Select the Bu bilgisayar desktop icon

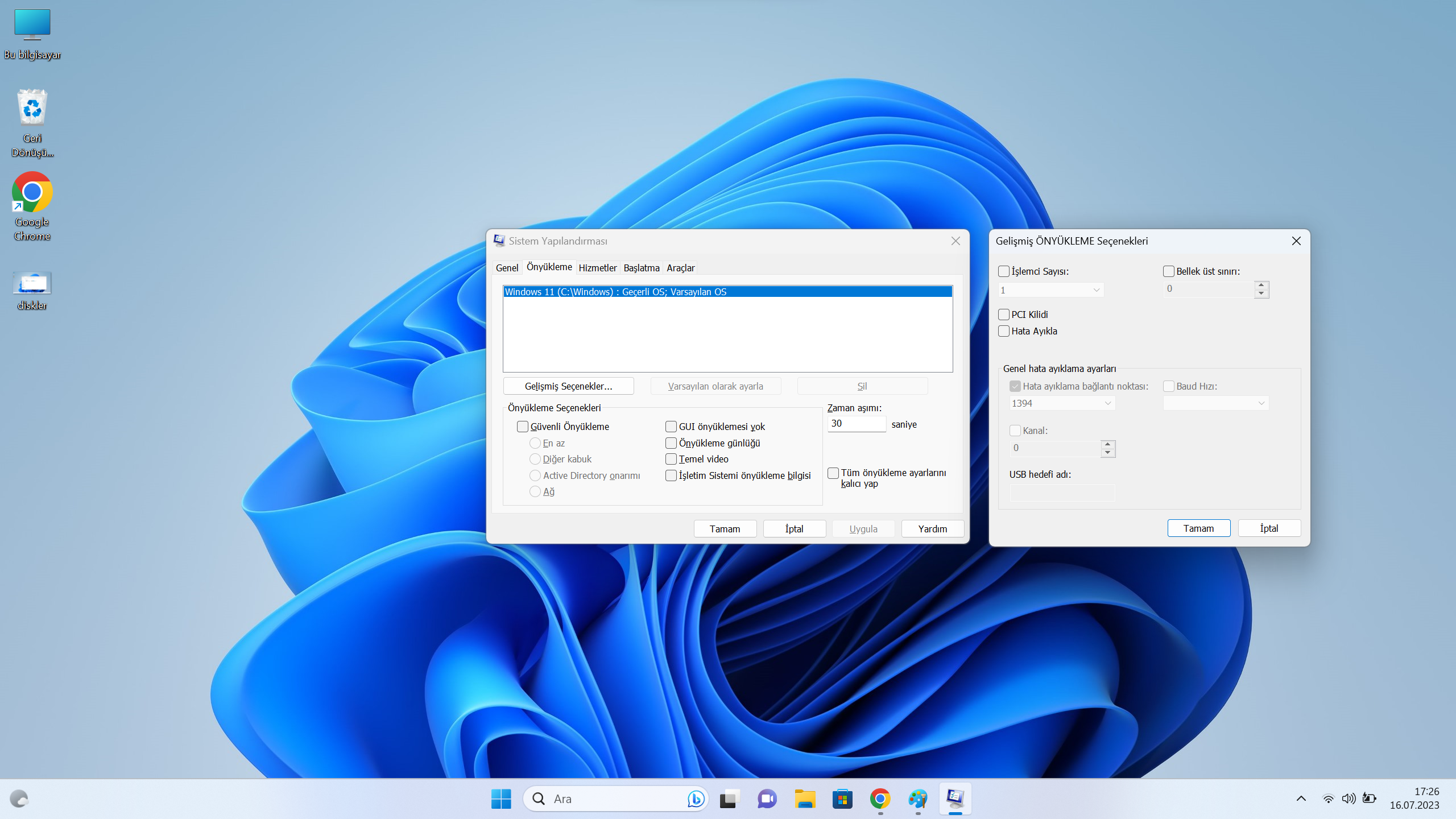pos(32,24)
